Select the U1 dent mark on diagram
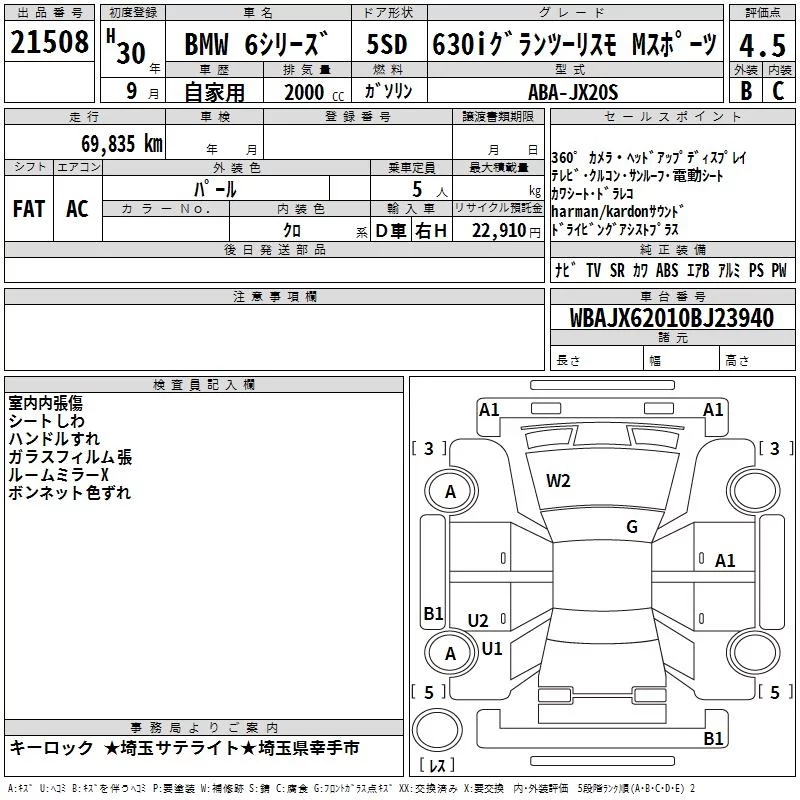800x800 pixels. click(x=492, y=648)
